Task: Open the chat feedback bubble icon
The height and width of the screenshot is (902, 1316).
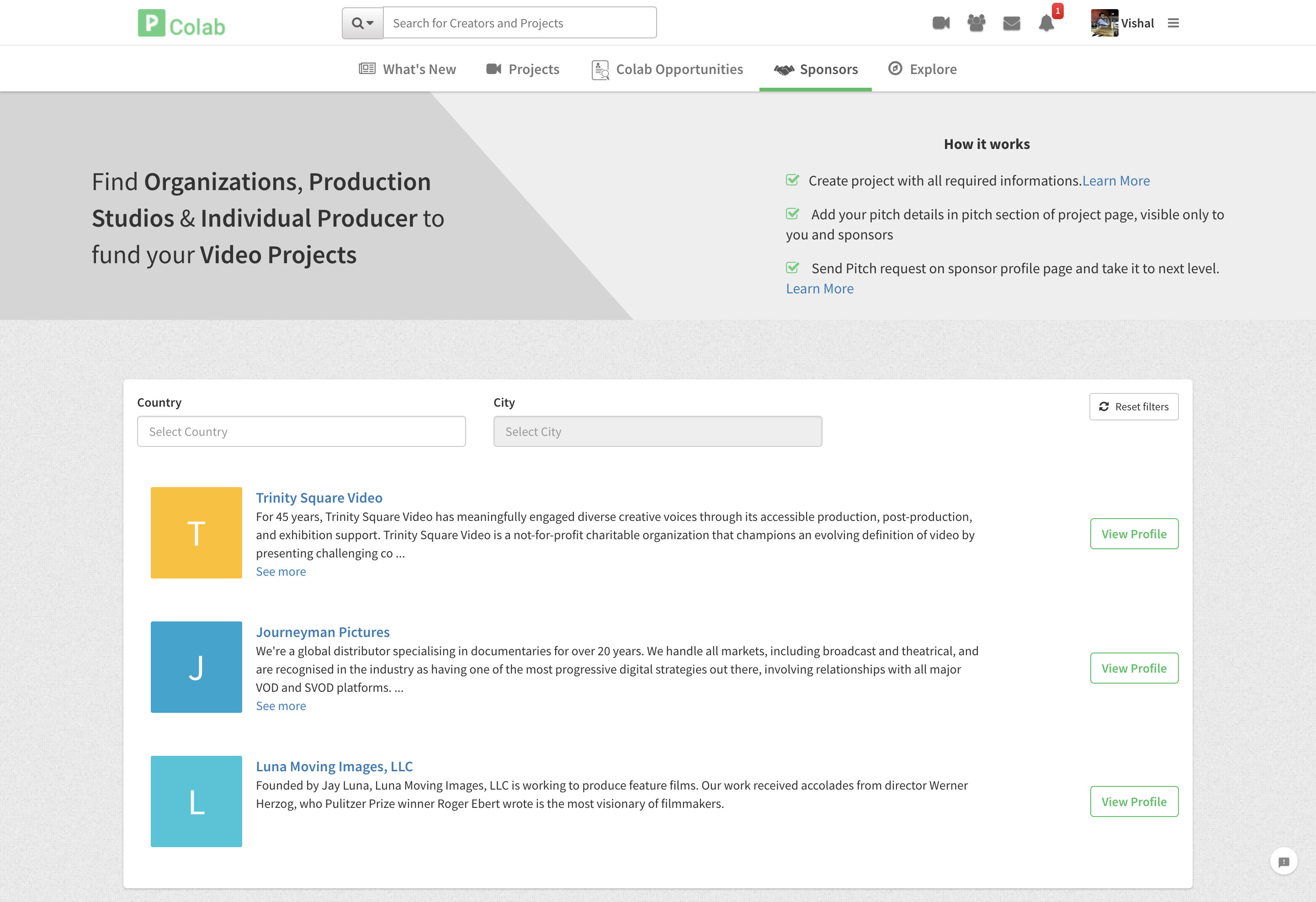Action: [1283, 861]
